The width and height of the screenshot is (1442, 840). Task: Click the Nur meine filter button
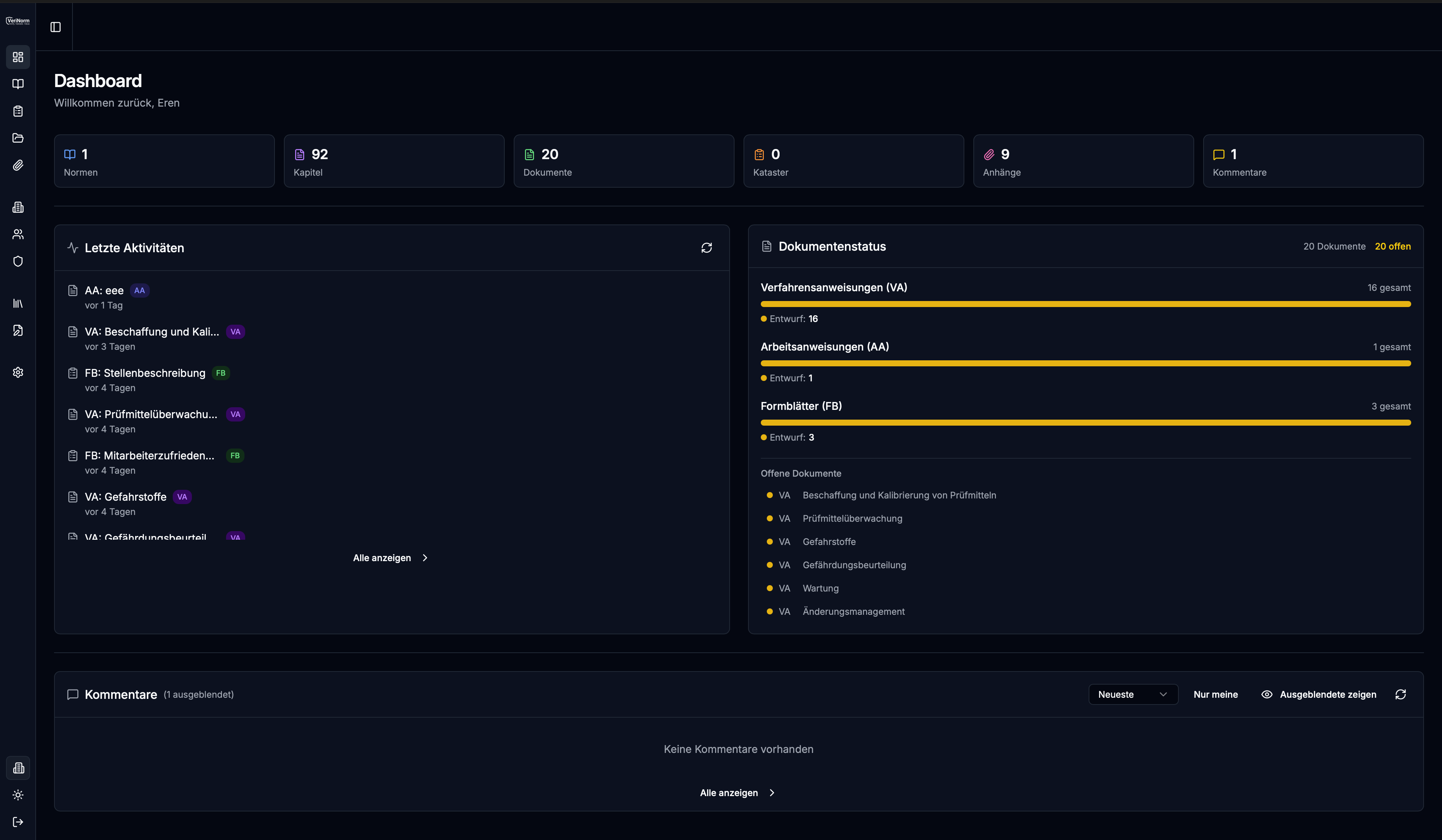click(x=1216, y=694)
